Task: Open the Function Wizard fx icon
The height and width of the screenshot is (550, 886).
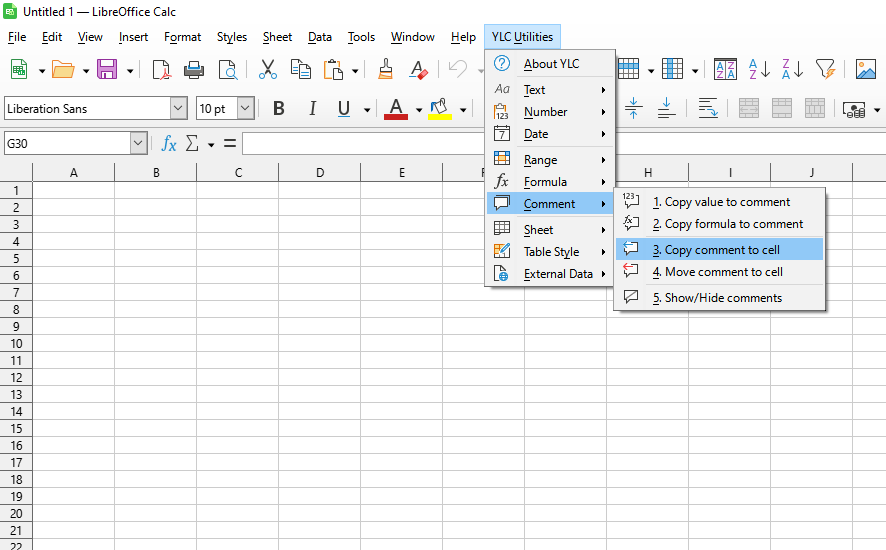Action: click(169, 144)
